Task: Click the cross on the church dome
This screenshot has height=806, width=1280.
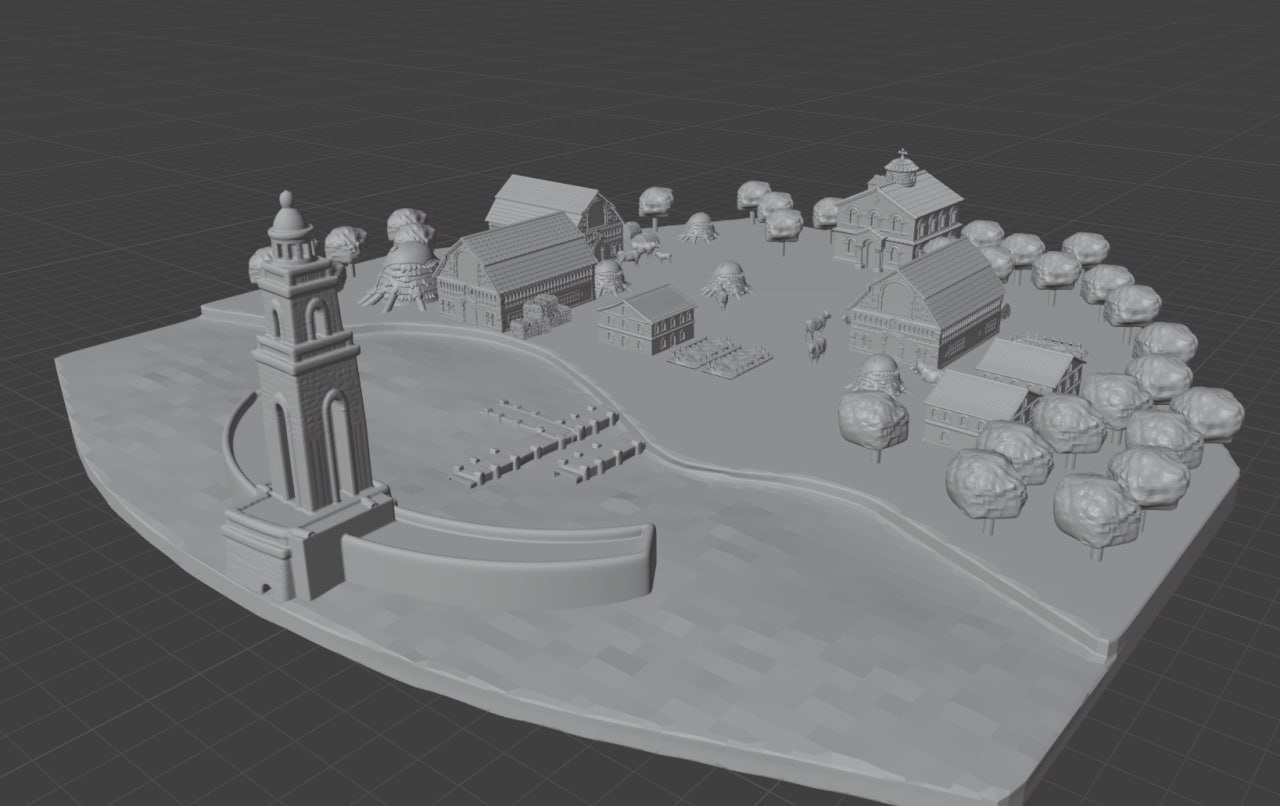Action: coord(902,155)
